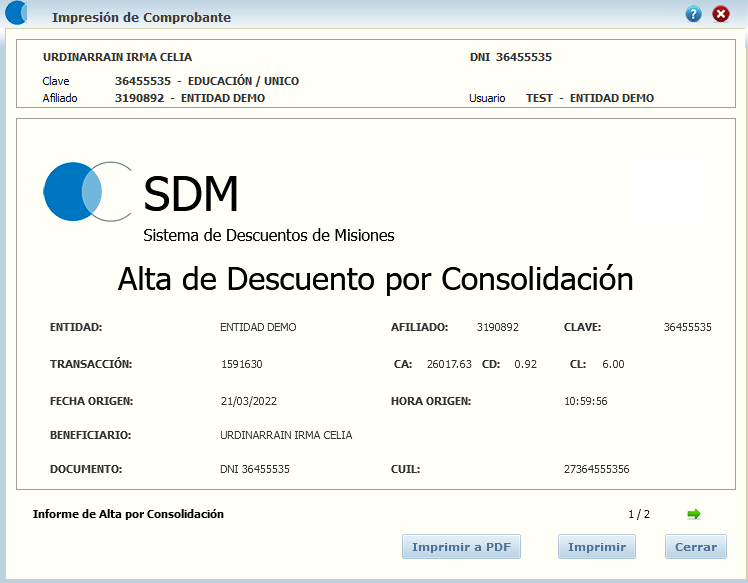The height and width of the screenshot is (583, 748).
Task: Click the SDM logo in the receipt
Action: pyautogui.click(x=88, y=191)
